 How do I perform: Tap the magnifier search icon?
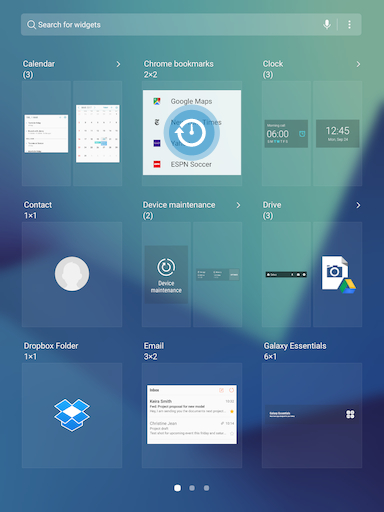click(31, 25)
